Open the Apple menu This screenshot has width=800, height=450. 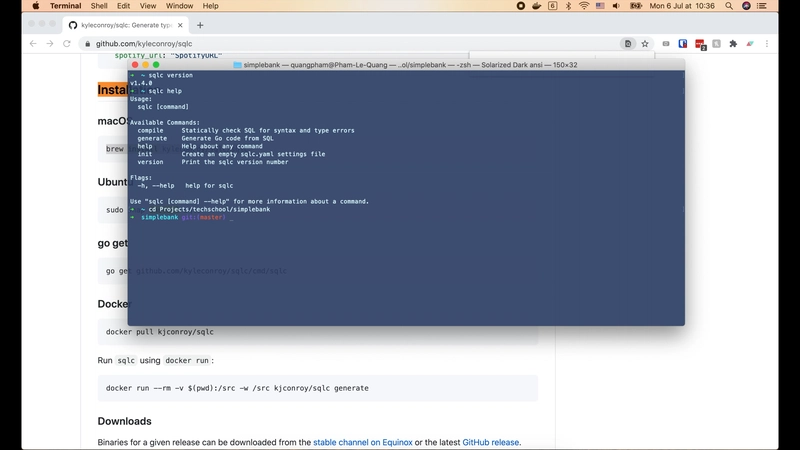(35, 6)
